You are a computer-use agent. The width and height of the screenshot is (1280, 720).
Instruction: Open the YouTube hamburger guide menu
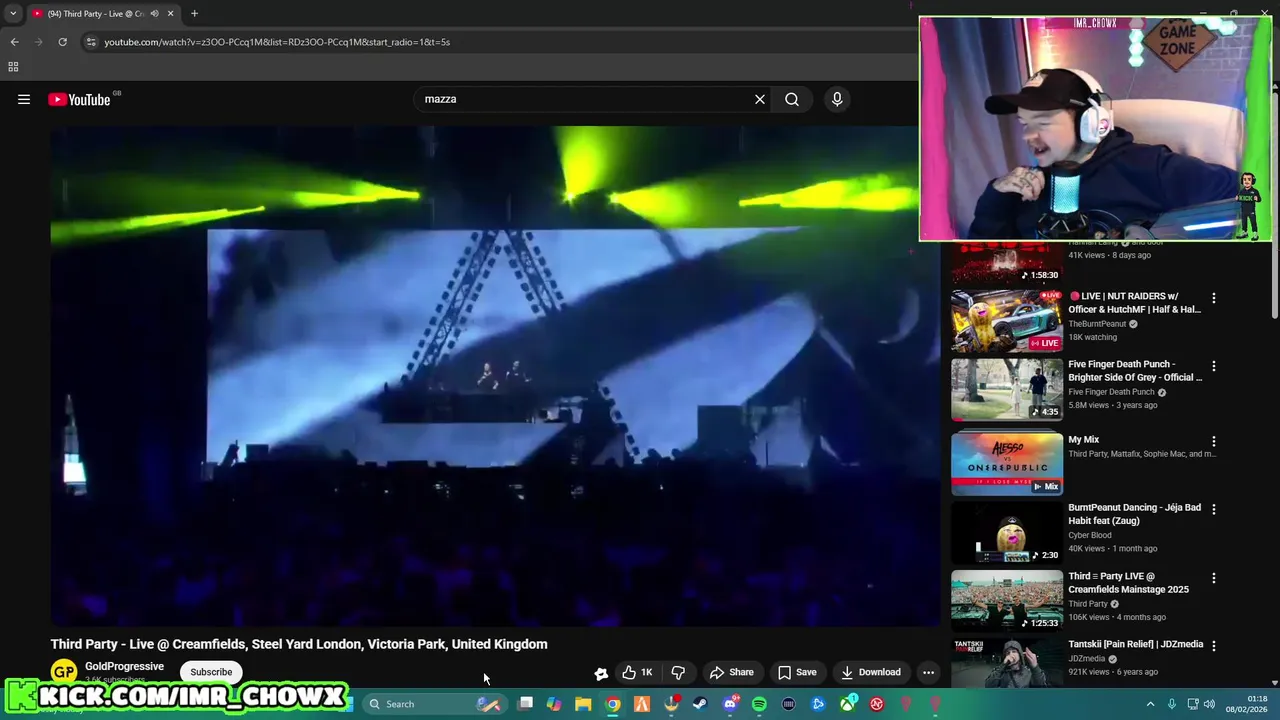[x=24, y=99]
